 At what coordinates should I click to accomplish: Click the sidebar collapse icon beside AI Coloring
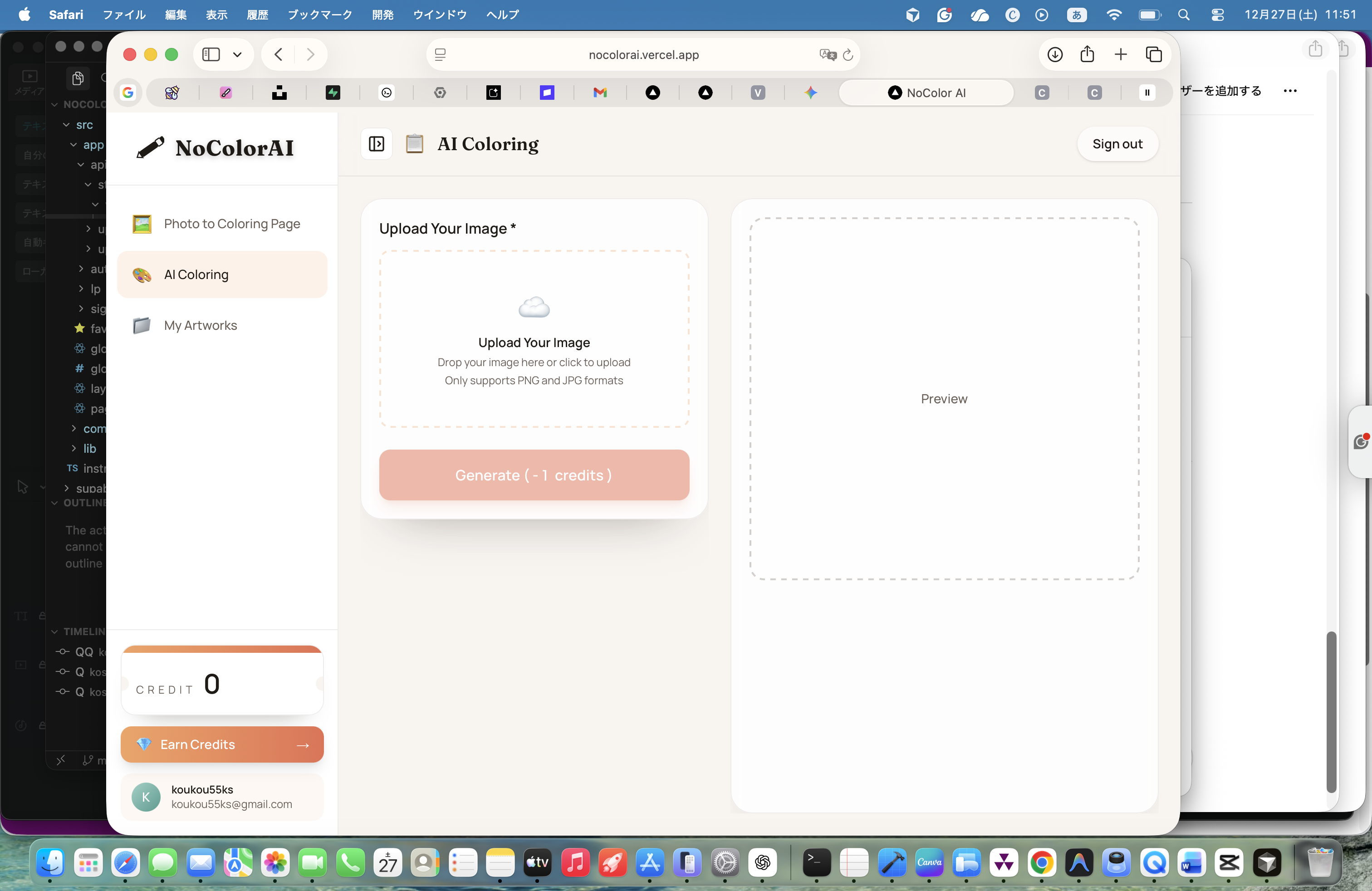(x=377, y=144)
